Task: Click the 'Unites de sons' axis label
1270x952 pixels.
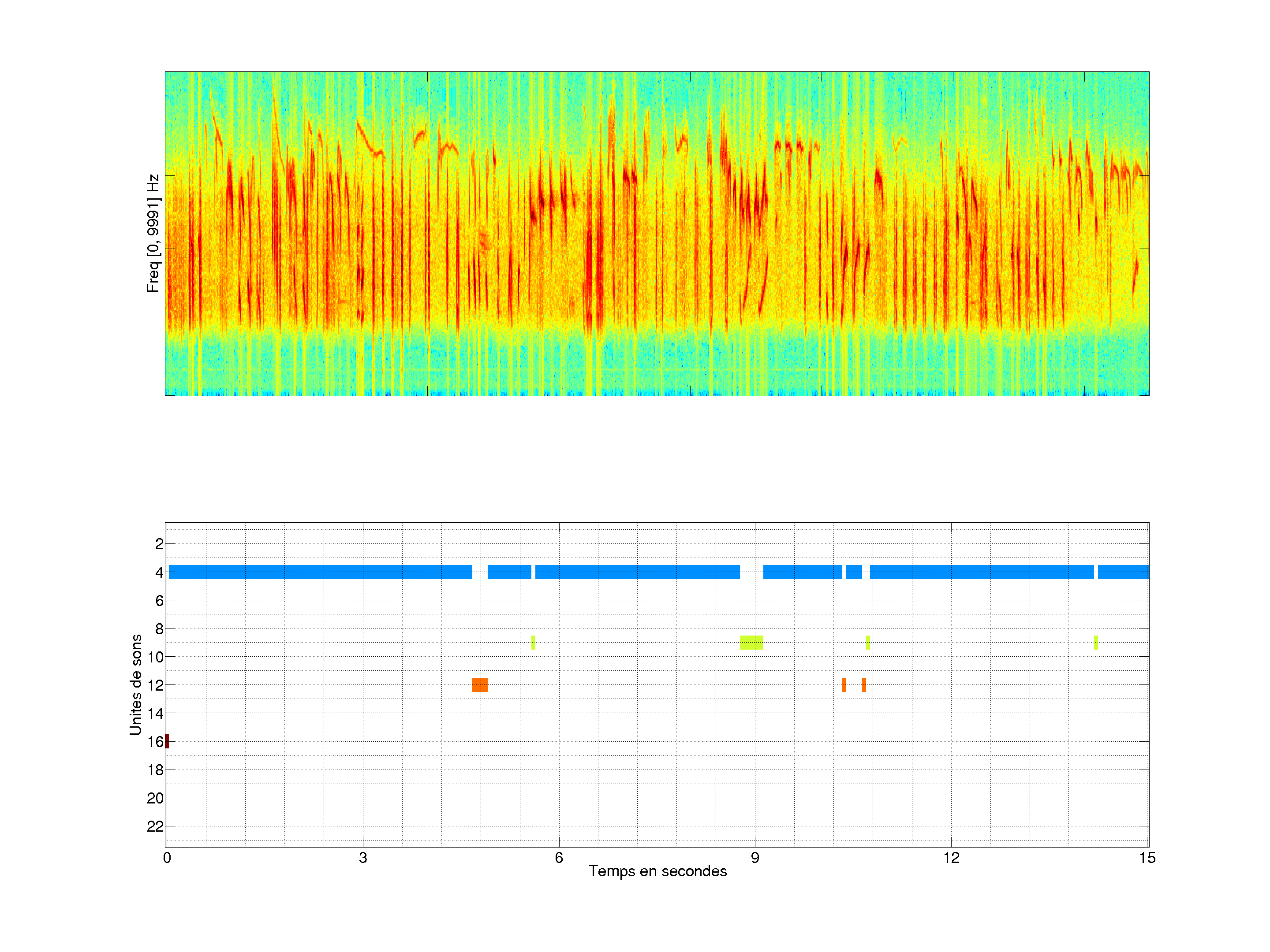Action: [x=135, y=684]
